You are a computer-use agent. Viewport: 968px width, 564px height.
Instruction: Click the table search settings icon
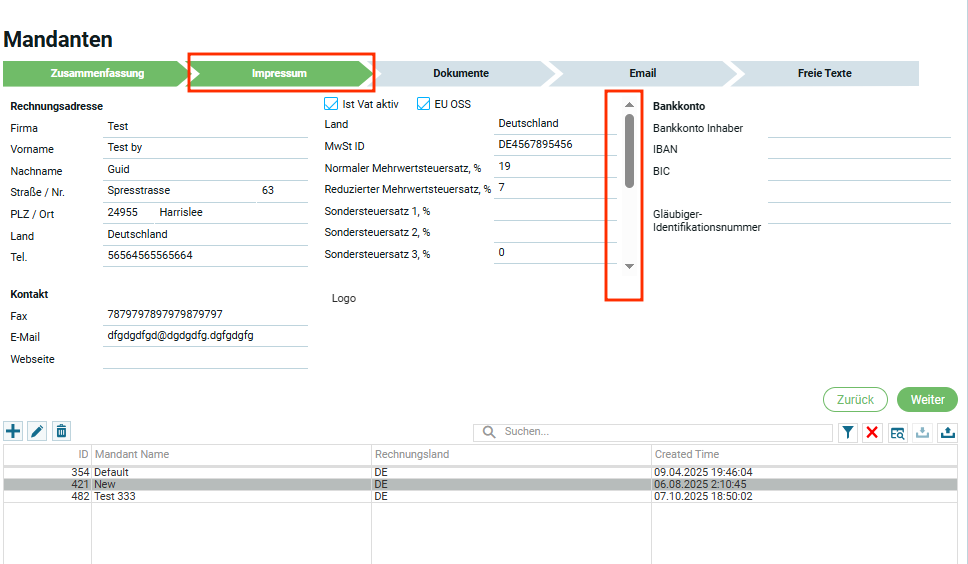coord(897,432)
